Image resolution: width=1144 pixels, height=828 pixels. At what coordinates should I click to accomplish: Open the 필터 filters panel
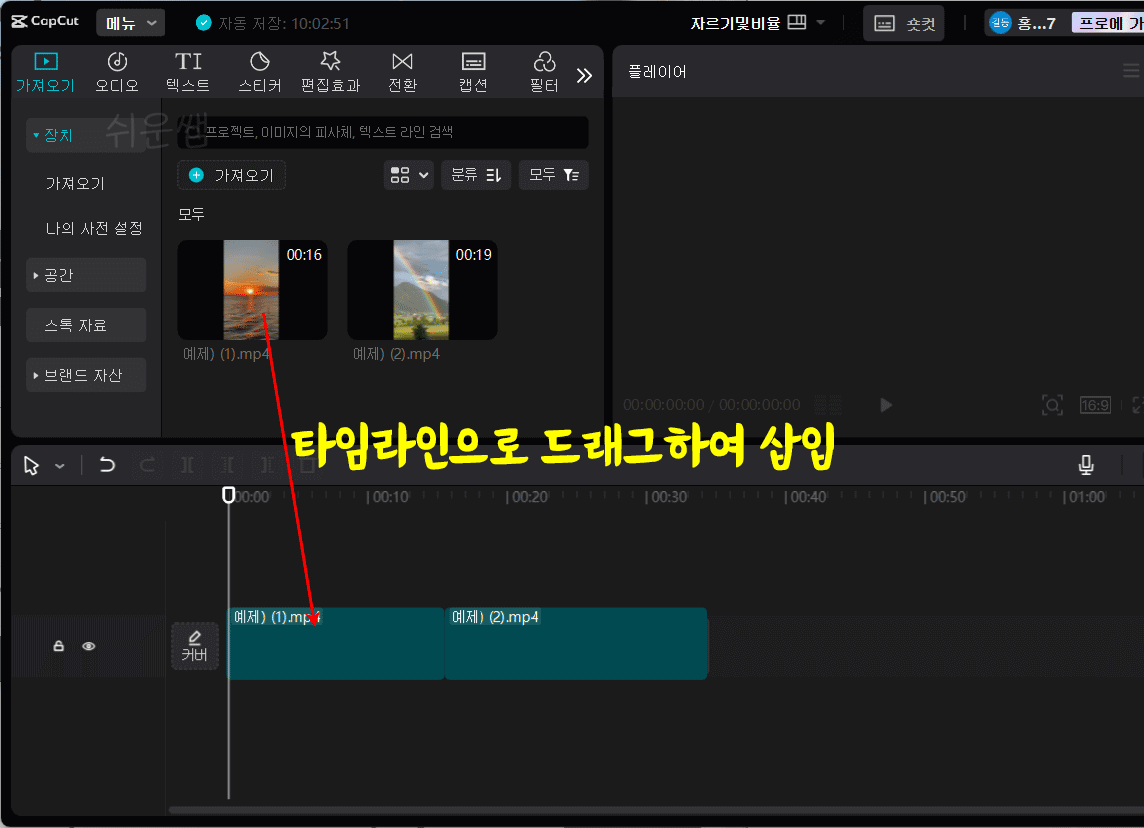543,71
